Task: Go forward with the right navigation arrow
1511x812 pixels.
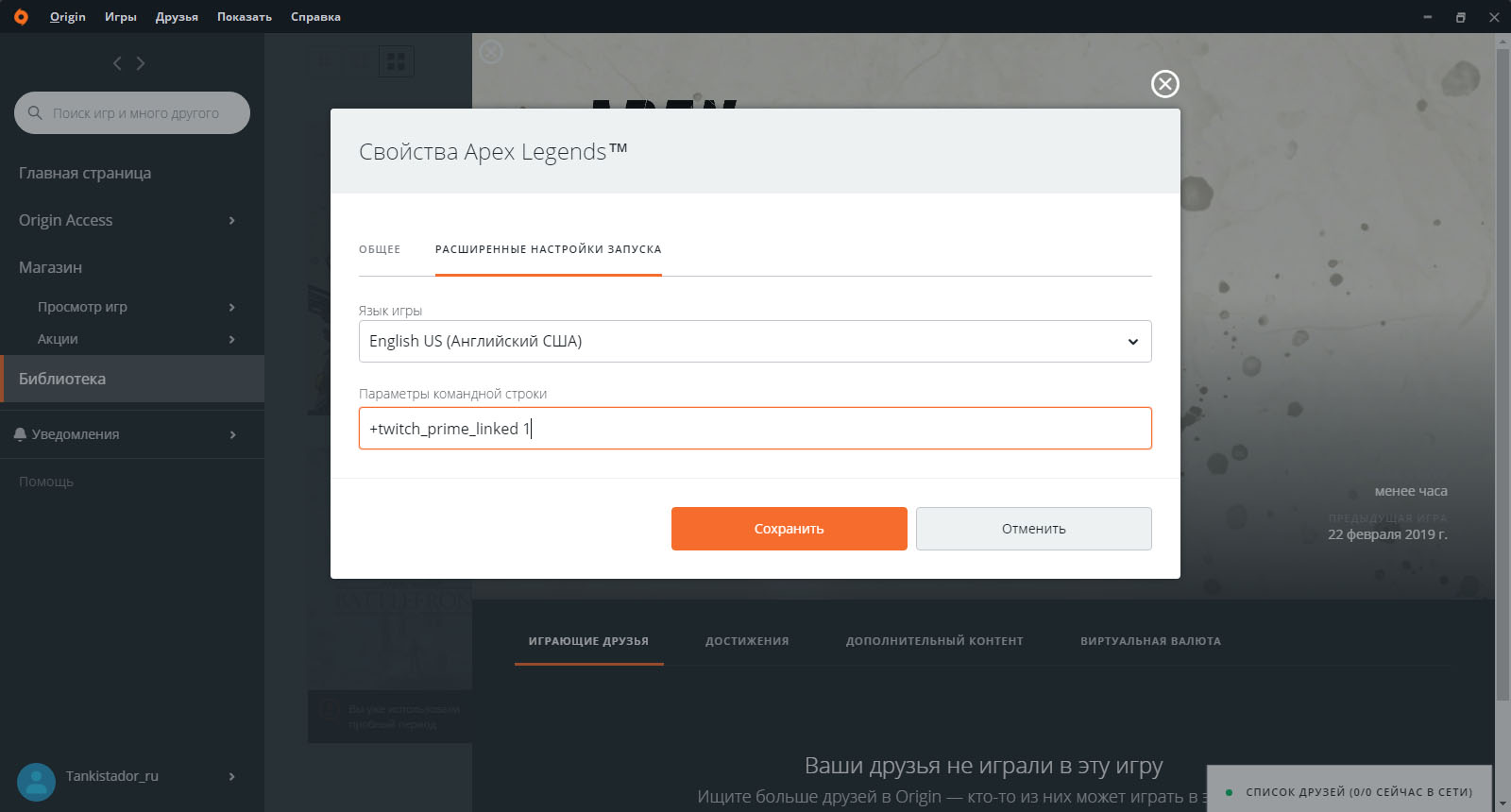Action: [141, 63]
